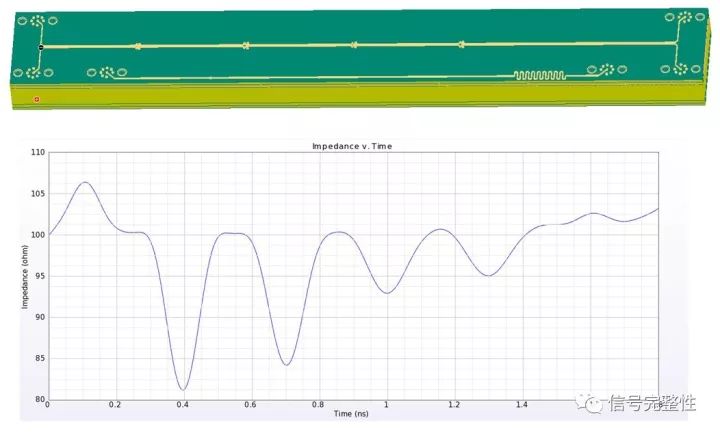Viewport: 720px width, 435px height.
Task: Click the curve's lowest dip near 0.4 ns
Action: click(x=183, y=389)
